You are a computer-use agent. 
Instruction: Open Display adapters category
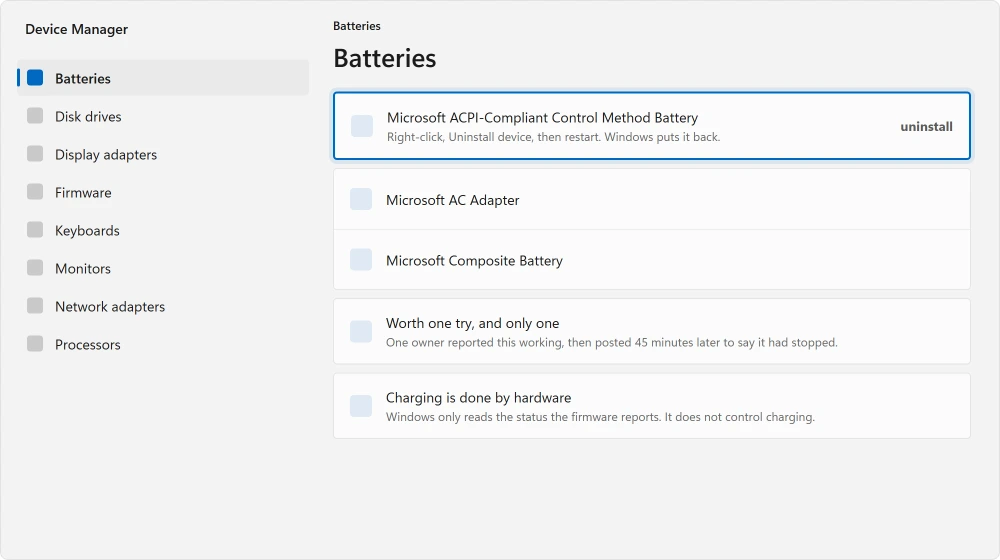pos(163,154)
